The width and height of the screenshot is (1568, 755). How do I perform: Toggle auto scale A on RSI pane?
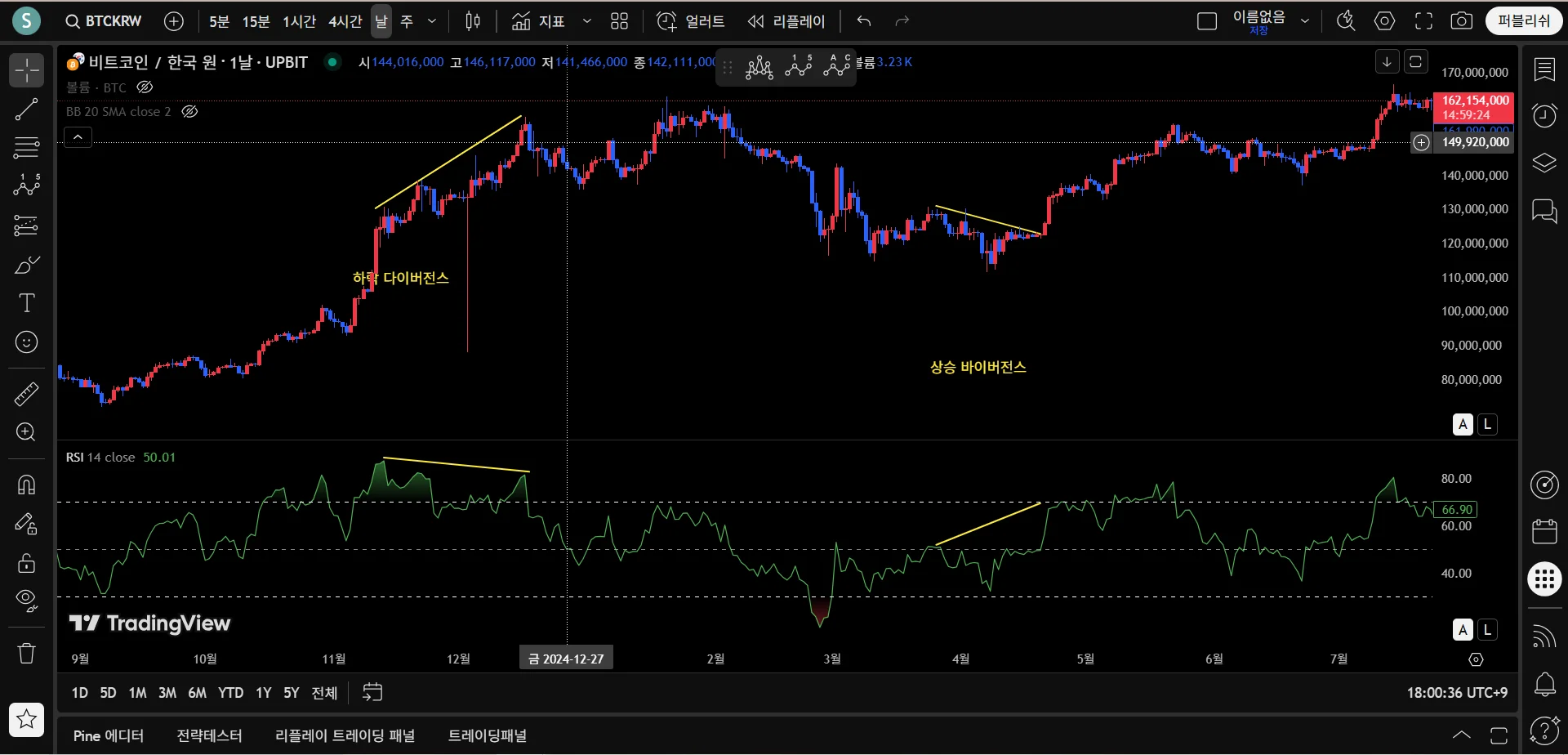pos(1463,630)
